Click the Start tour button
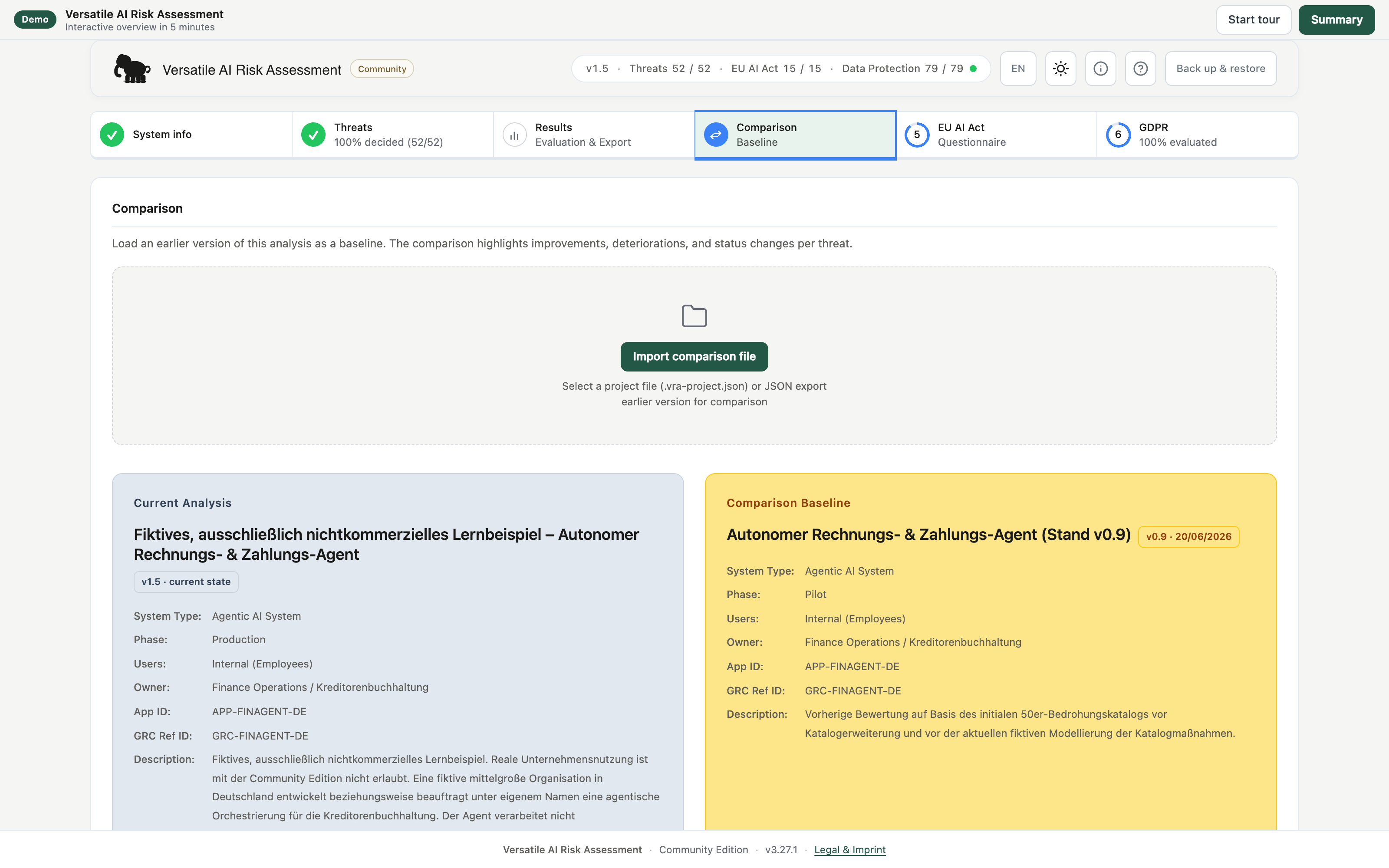Screen dimensions: 1389x868 click(1254, 20)
